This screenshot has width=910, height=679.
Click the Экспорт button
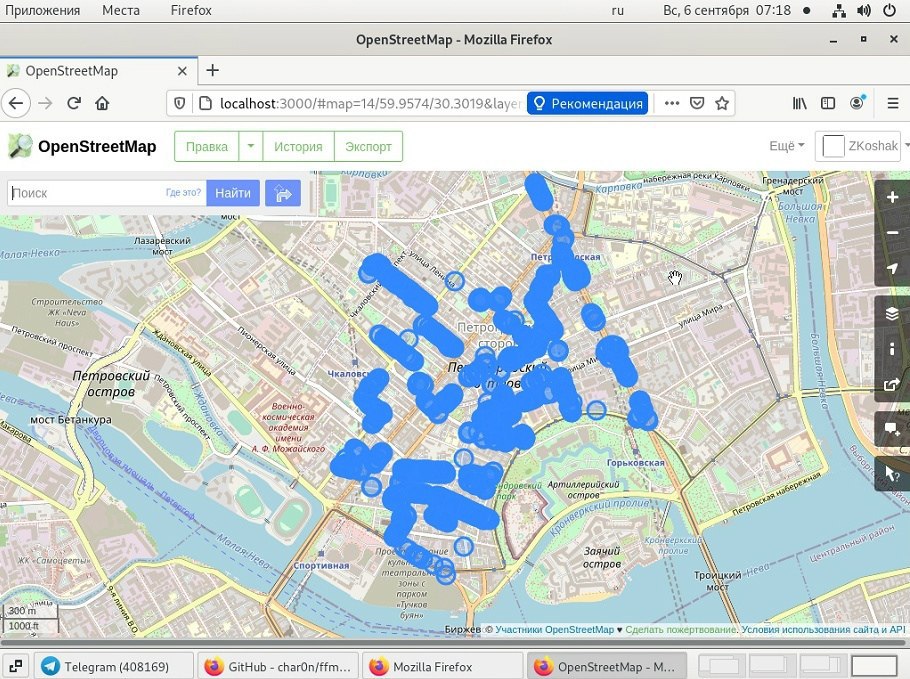368,146
